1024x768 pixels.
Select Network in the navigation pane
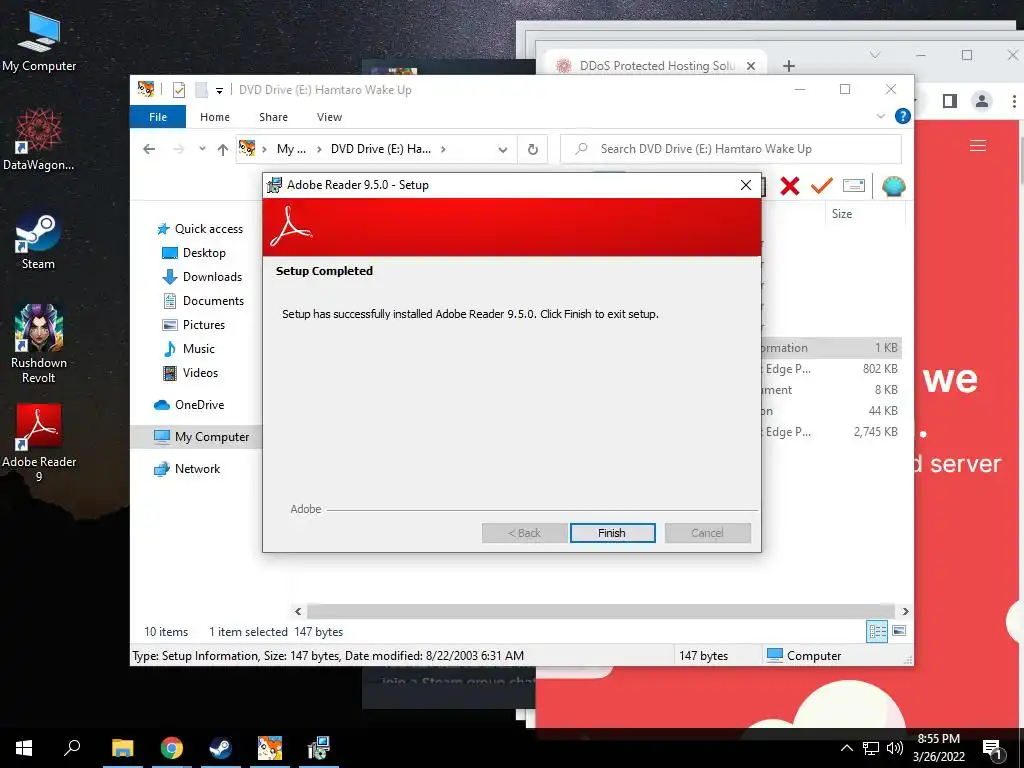click(x=187, y=469)
